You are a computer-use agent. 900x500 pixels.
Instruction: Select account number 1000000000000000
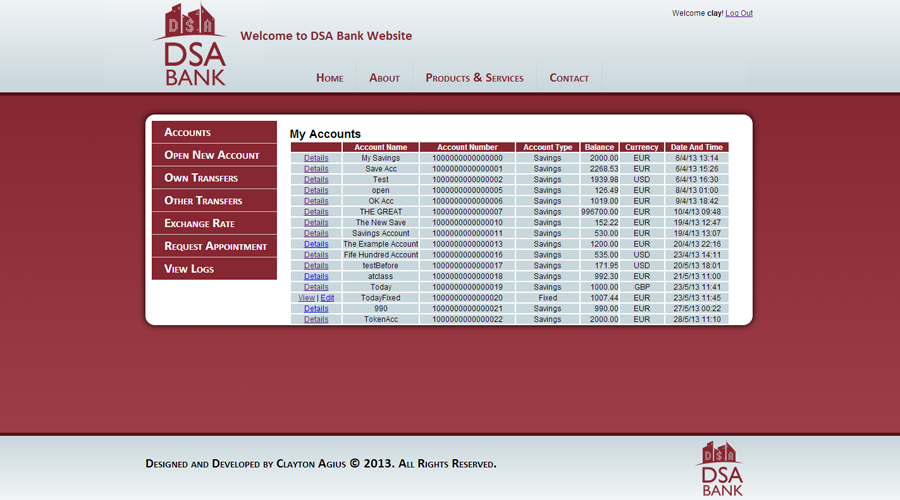tap(467, 158)
